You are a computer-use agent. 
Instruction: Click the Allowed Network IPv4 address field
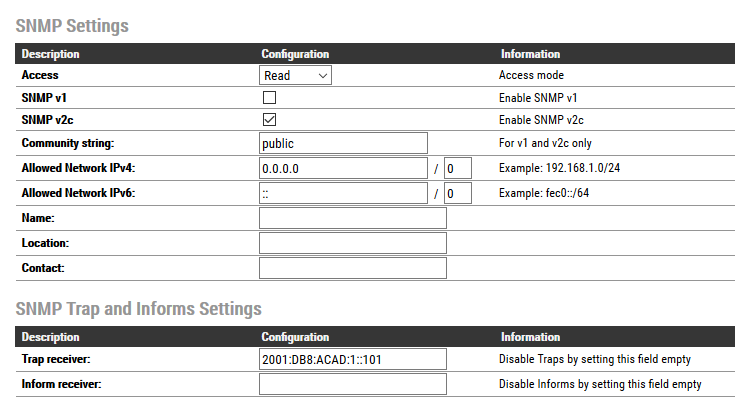click(x=343, y=168)
